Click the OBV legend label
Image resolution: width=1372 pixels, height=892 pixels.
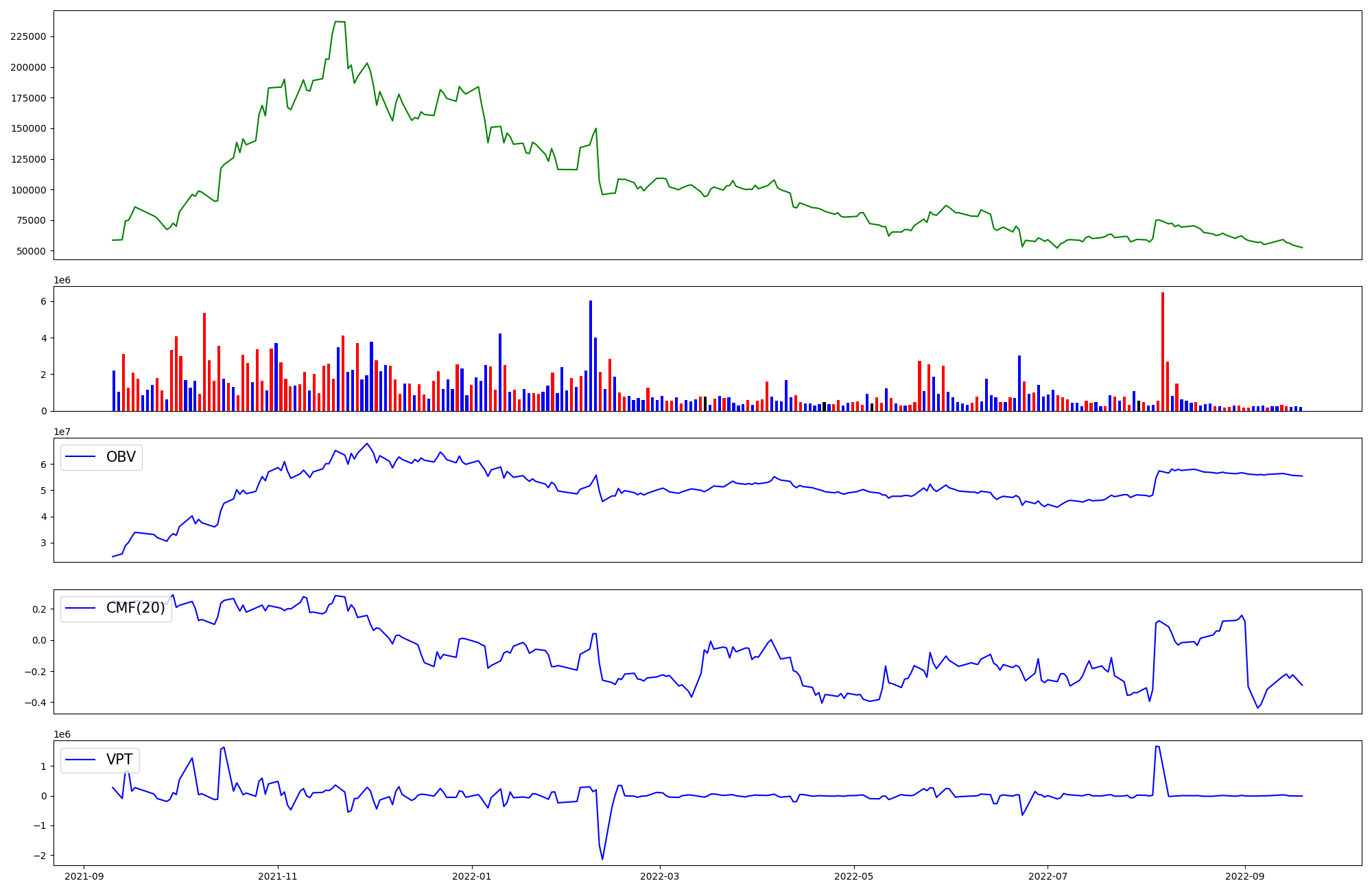pyautogui.click(x=121, y=457)
